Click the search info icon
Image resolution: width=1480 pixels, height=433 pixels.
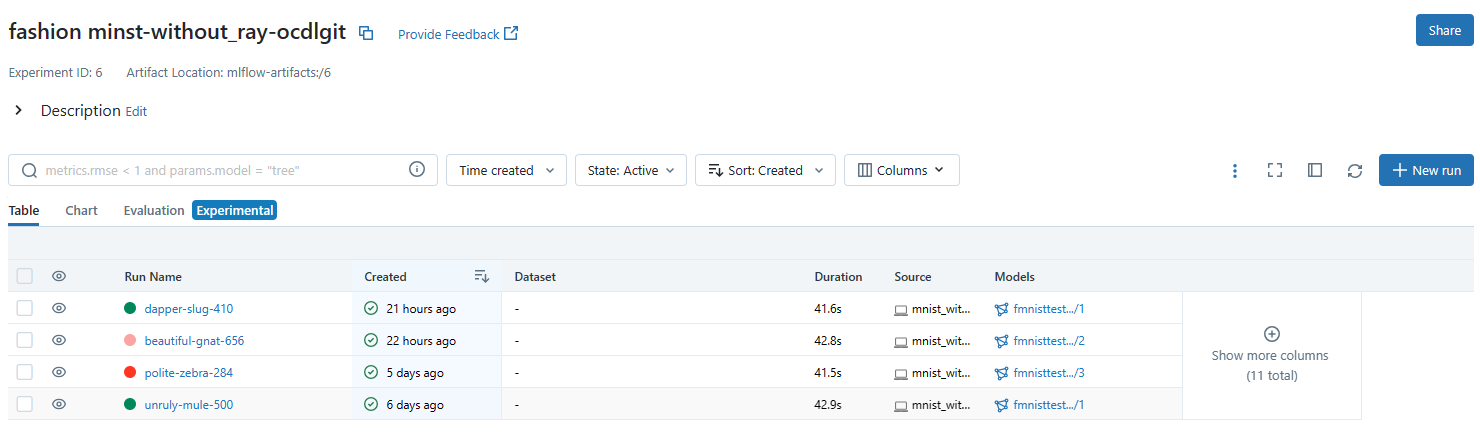point(417,170)
